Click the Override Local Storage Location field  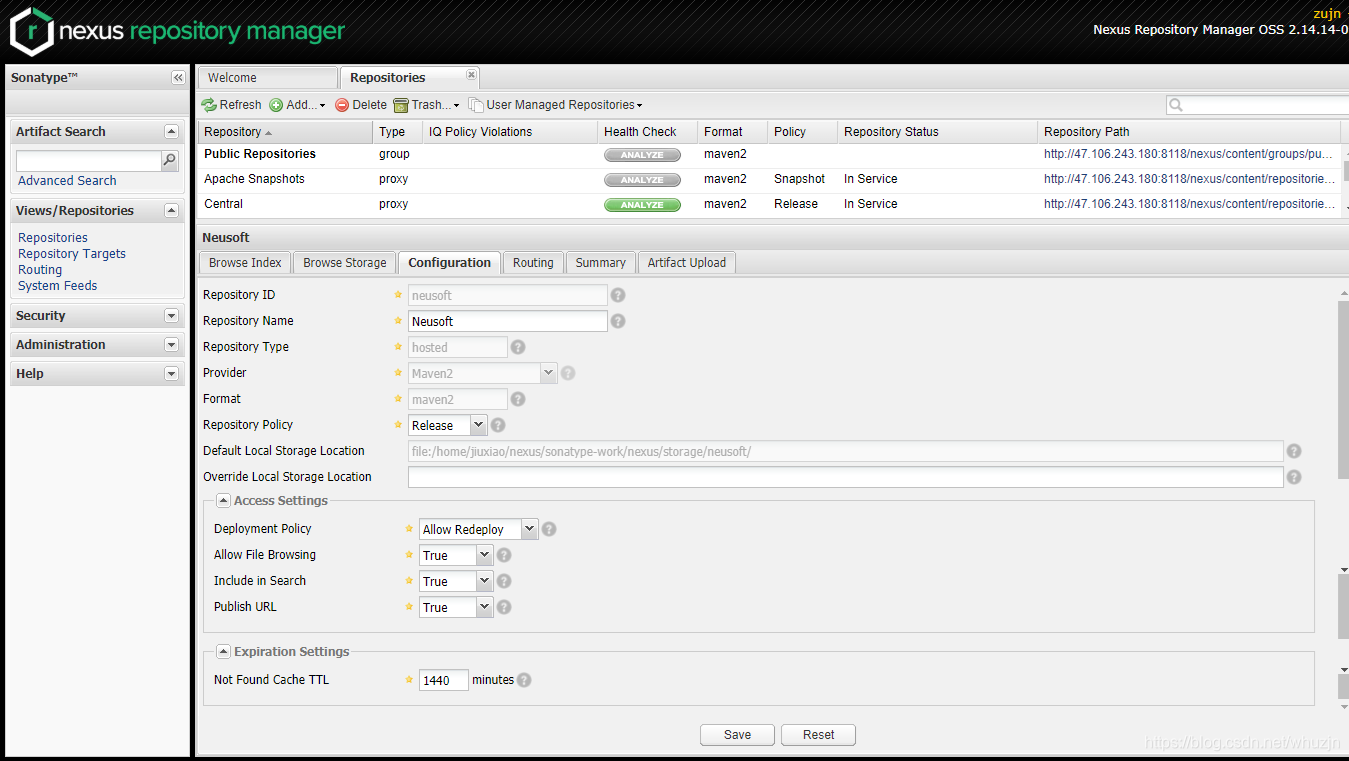point(846,477)
